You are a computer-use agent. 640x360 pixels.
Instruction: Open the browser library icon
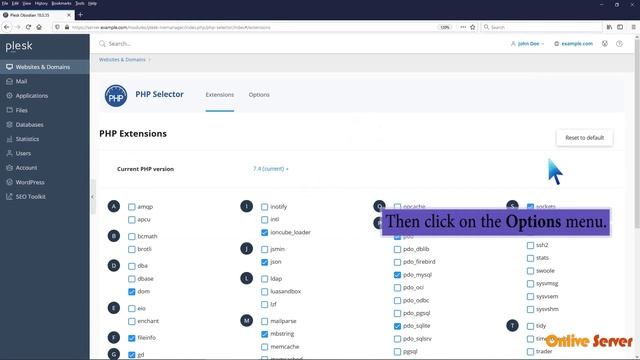[x=609, y=27]
